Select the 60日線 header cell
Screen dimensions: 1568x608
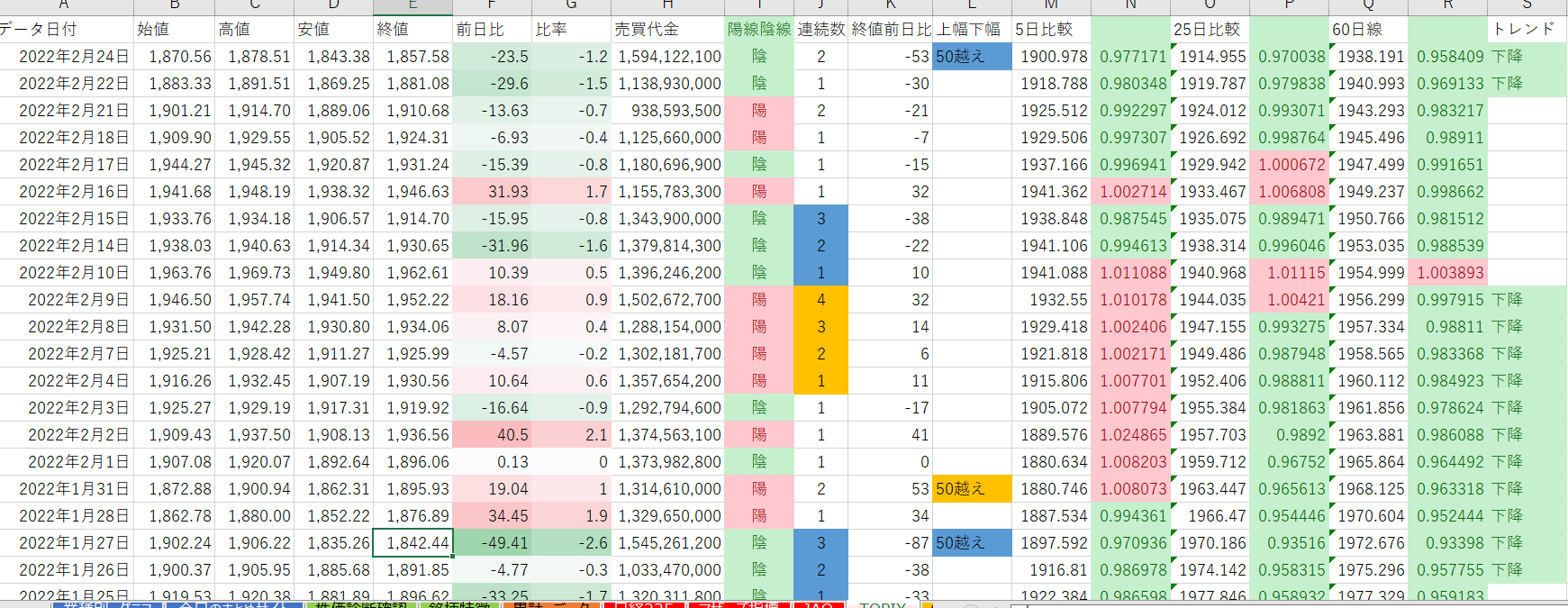point(1367,30)
